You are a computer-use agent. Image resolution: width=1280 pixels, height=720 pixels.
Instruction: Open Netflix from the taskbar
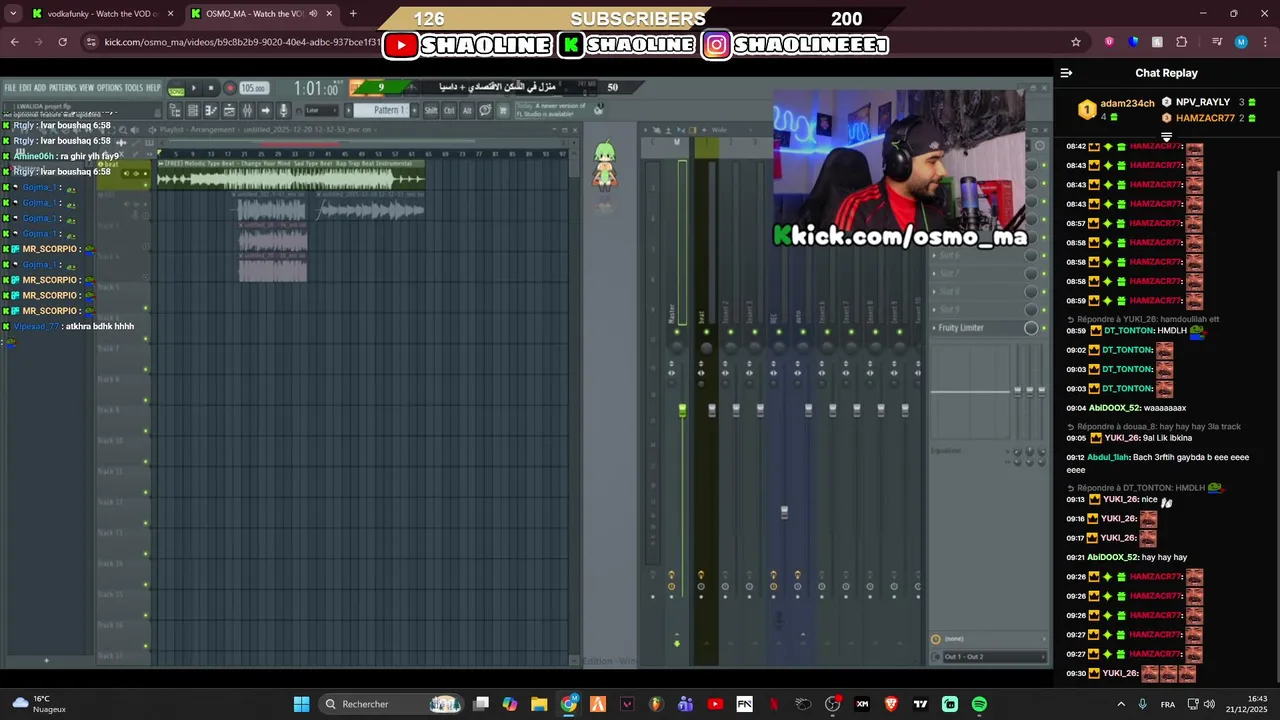774,704
